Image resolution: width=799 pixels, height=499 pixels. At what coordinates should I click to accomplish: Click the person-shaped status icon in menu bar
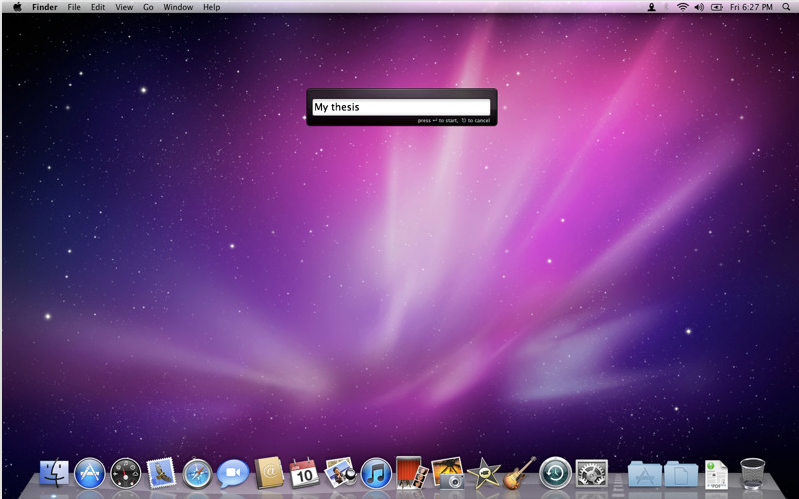651,7
